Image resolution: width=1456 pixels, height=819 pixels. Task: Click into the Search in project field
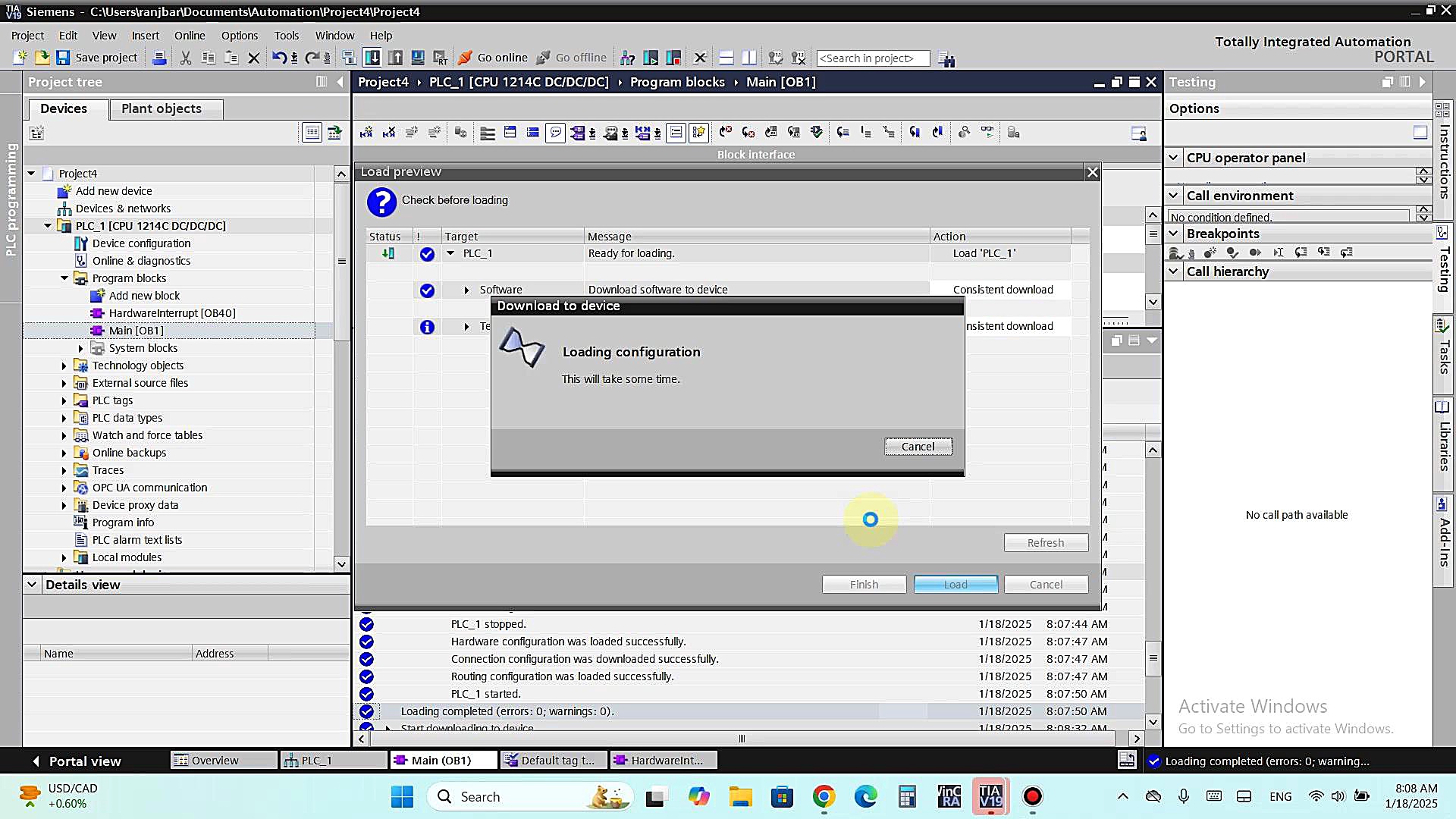click(873, 58)
